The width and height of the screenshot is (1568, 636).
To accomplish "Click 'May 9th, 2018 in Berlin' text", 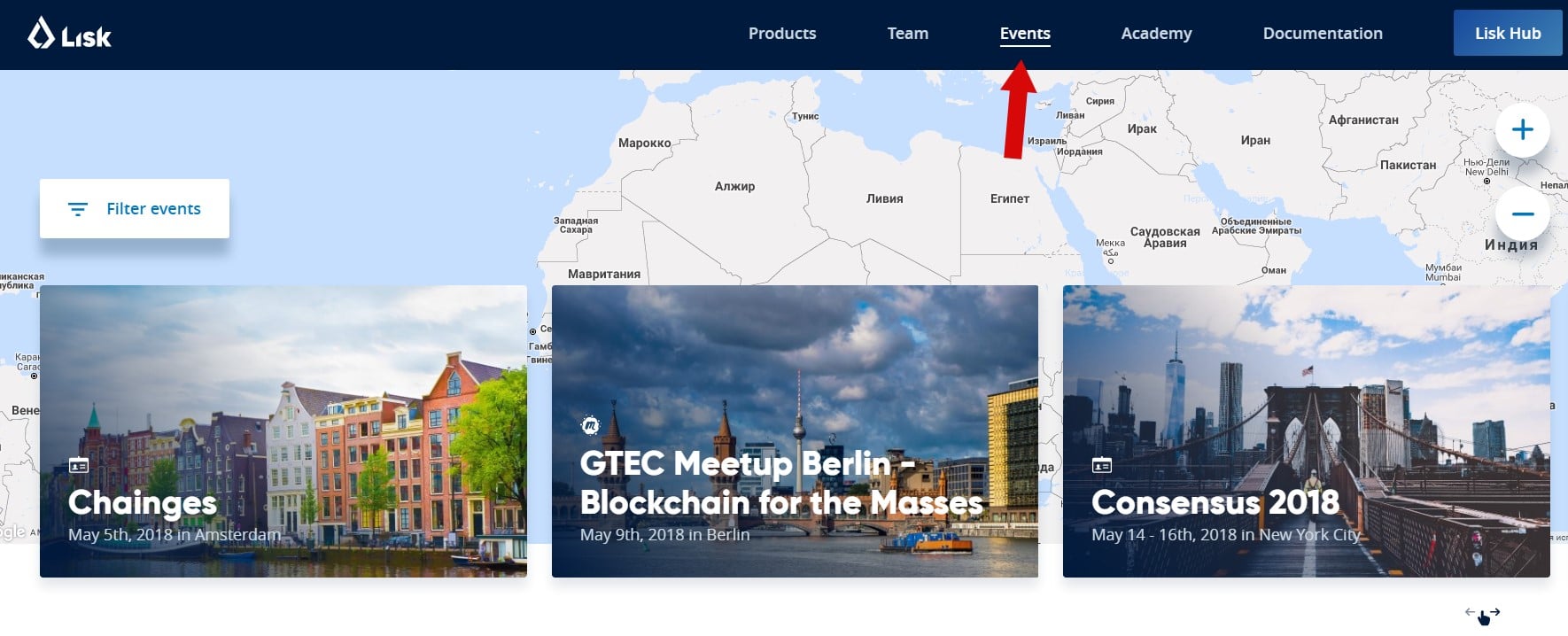I will 664,535.
